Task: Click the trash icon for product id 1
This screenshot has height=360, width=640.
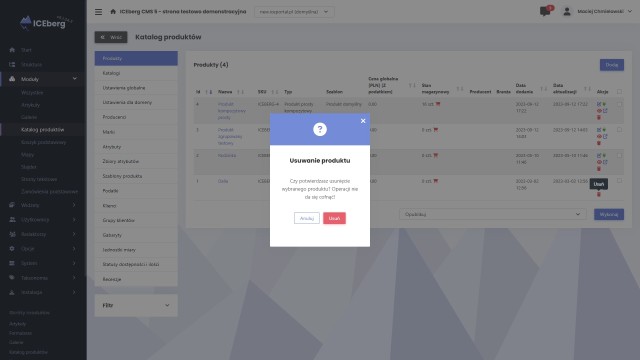Action: [x=599, y=194]
